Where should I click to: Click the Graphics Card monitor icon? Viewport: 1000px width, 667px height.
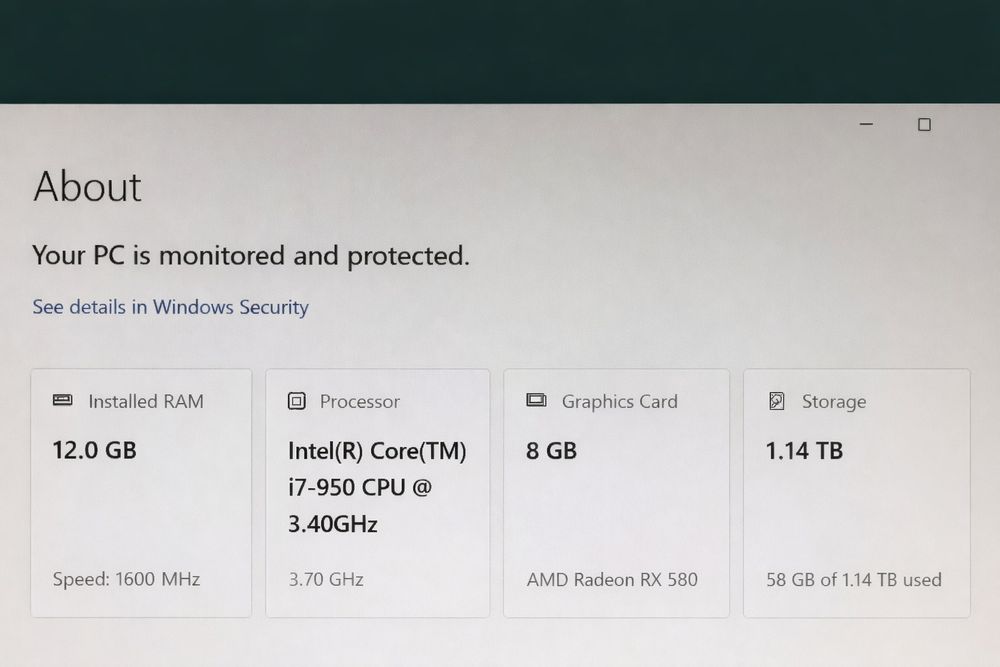(x=536, y=400)
